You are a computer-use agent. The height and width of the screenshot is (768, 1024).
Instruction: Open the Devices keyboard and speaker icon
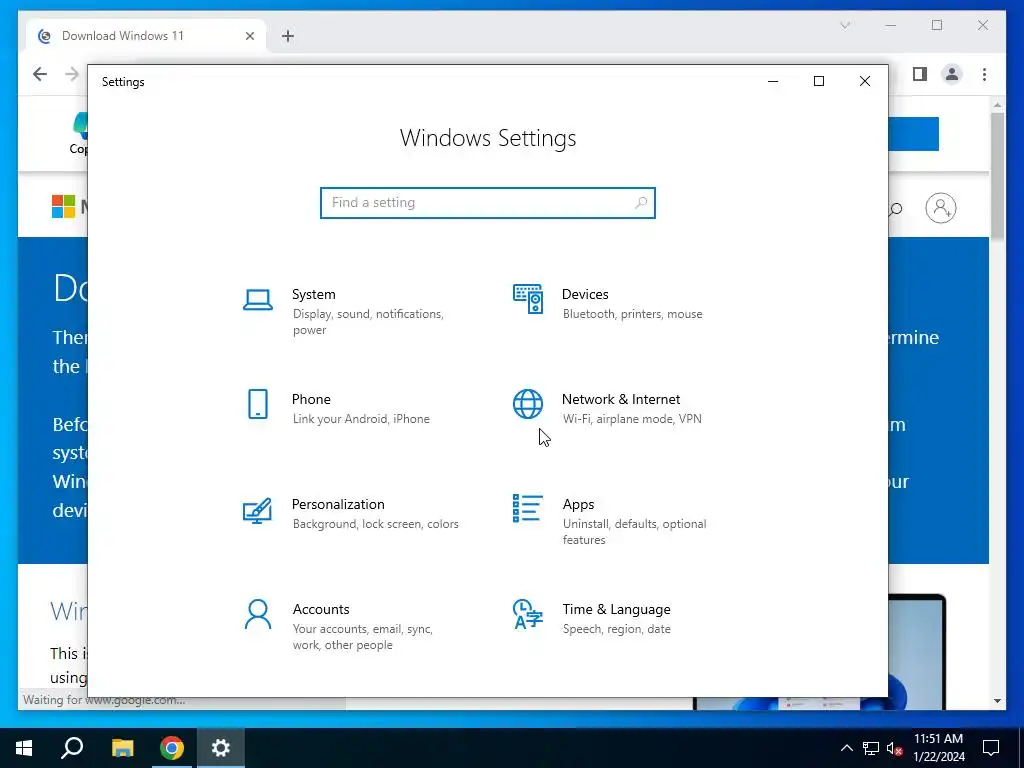[528, 299]
